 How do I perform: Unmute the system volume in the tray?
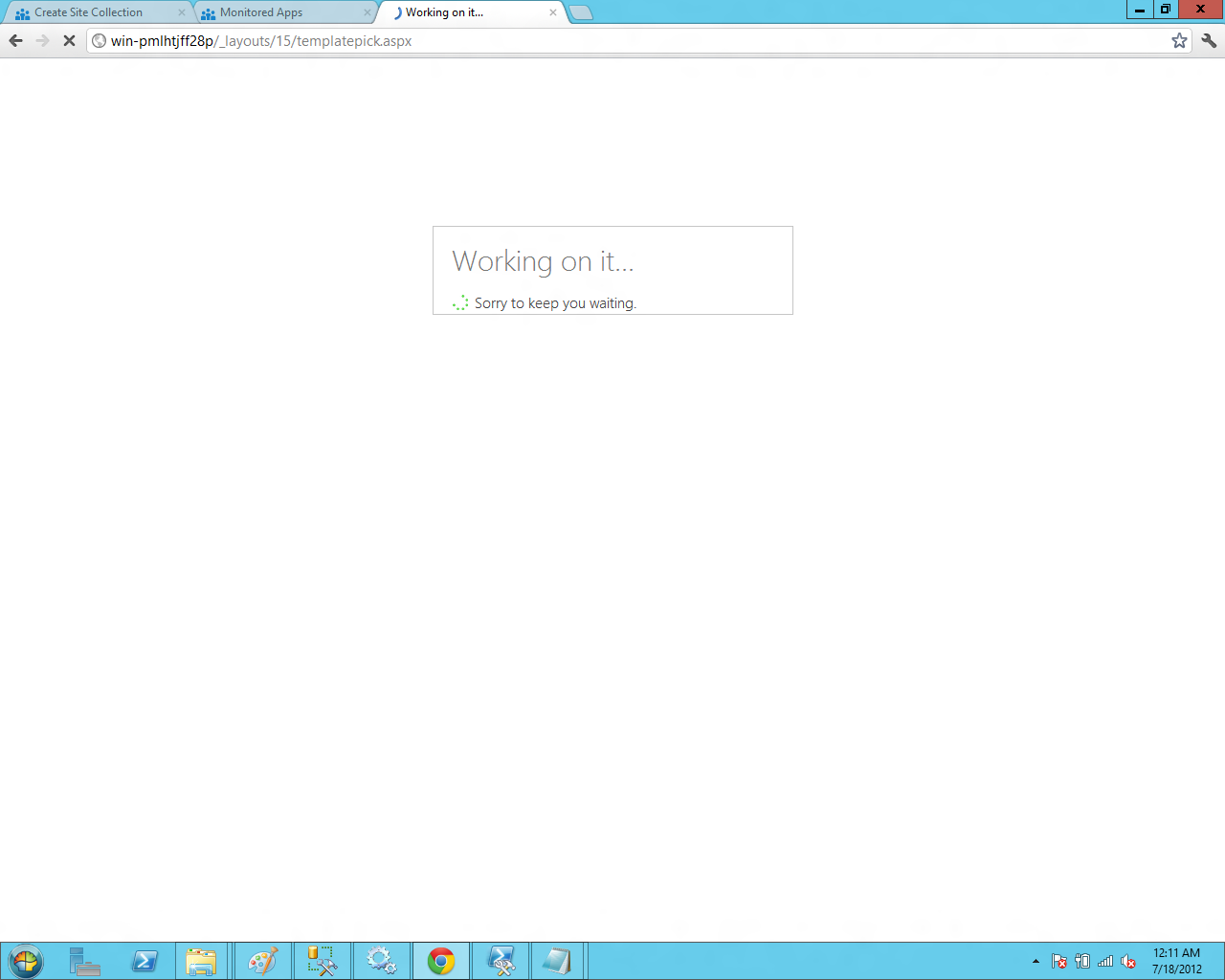coord(1126,961)
